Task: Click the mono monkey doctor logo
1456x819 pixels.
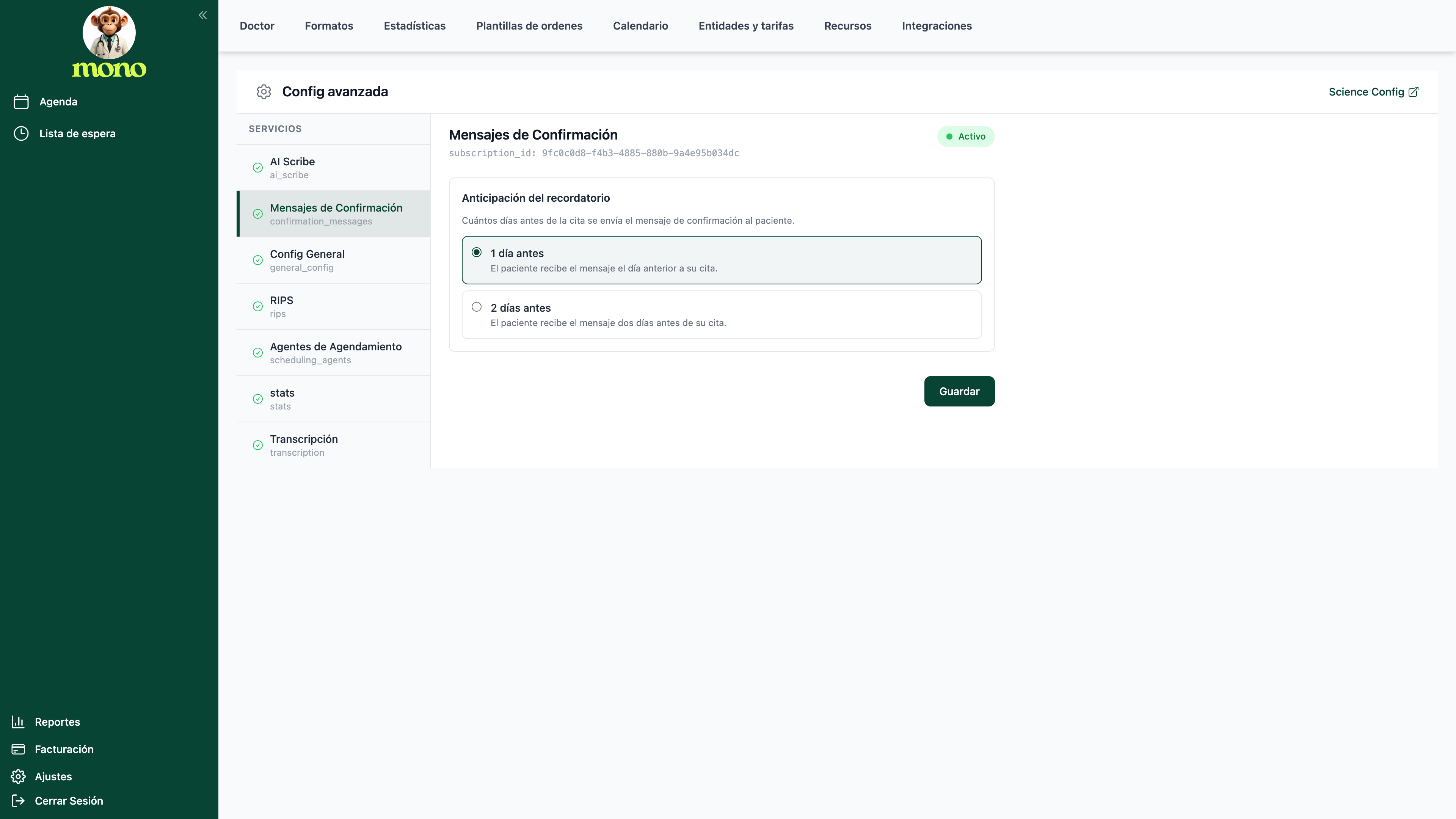Action: point(109,42)
